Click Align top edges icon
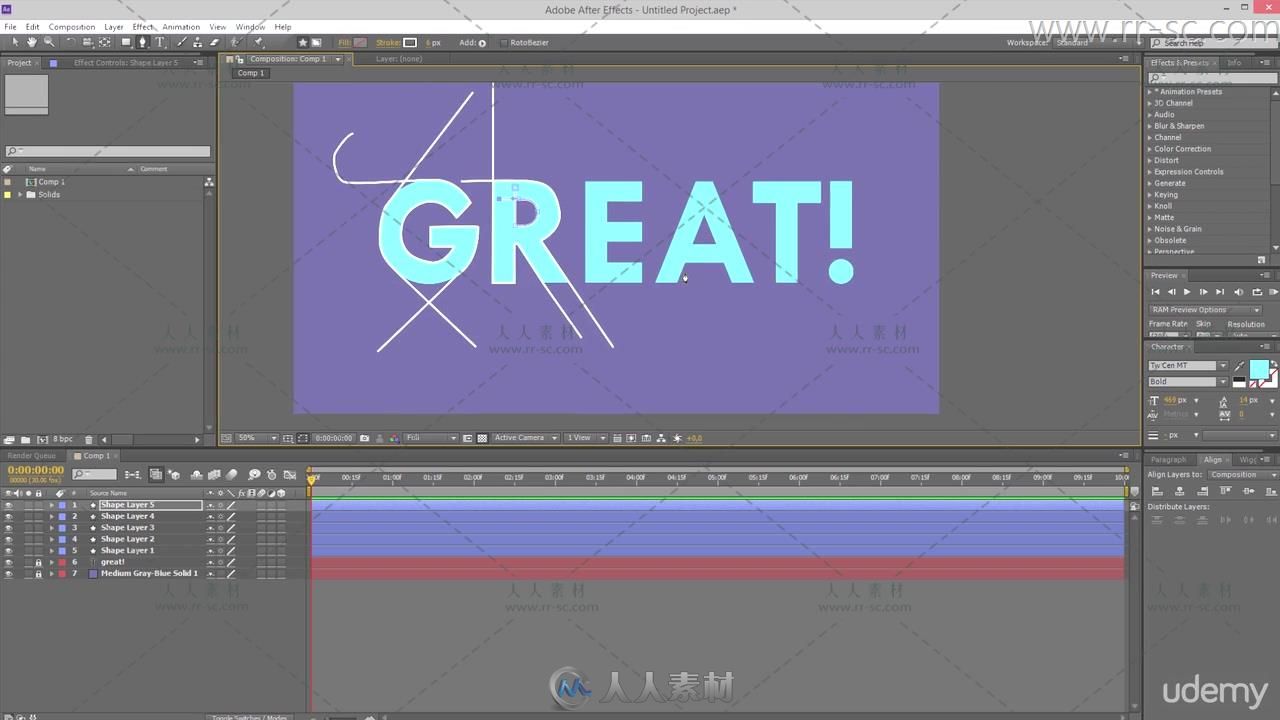The width and height of the screenshot is (1280, 720). coord(1227,491)
